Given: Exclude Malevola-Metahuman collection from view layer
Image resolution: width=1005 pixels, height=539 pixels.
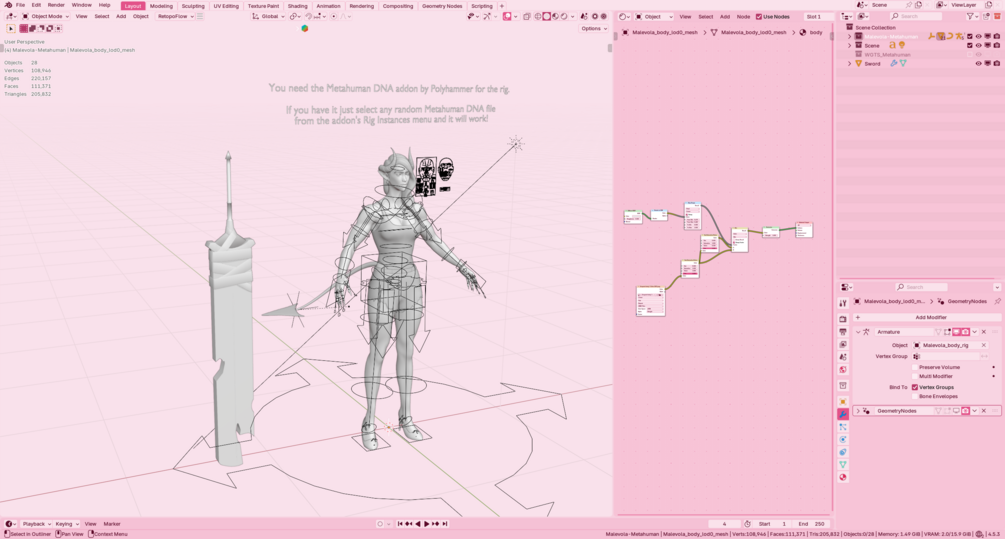Looking at the screenshot, I should (970, 37).
